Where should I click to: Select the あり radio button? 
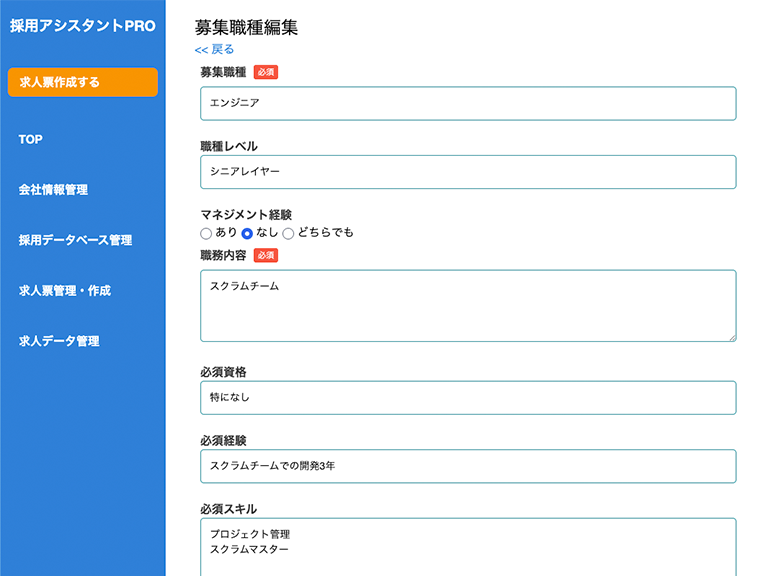tap(206, 234)
